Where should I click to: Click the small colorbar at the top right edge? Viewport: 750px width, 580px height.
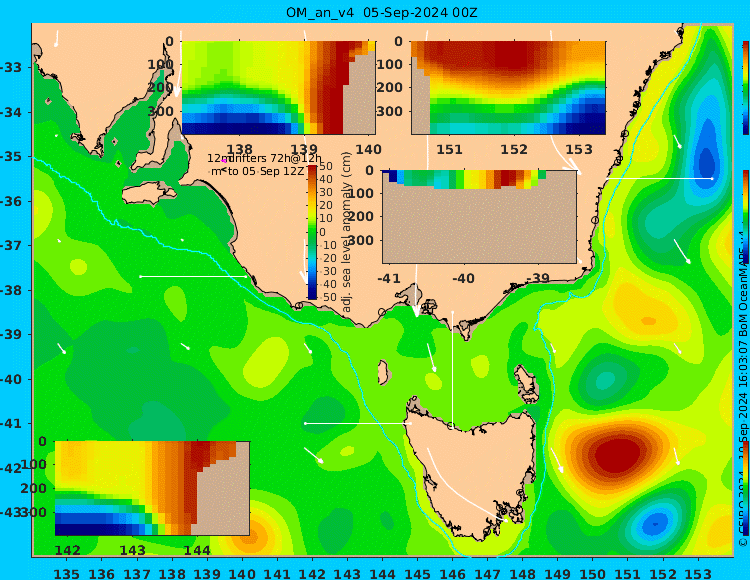(746, 88)
